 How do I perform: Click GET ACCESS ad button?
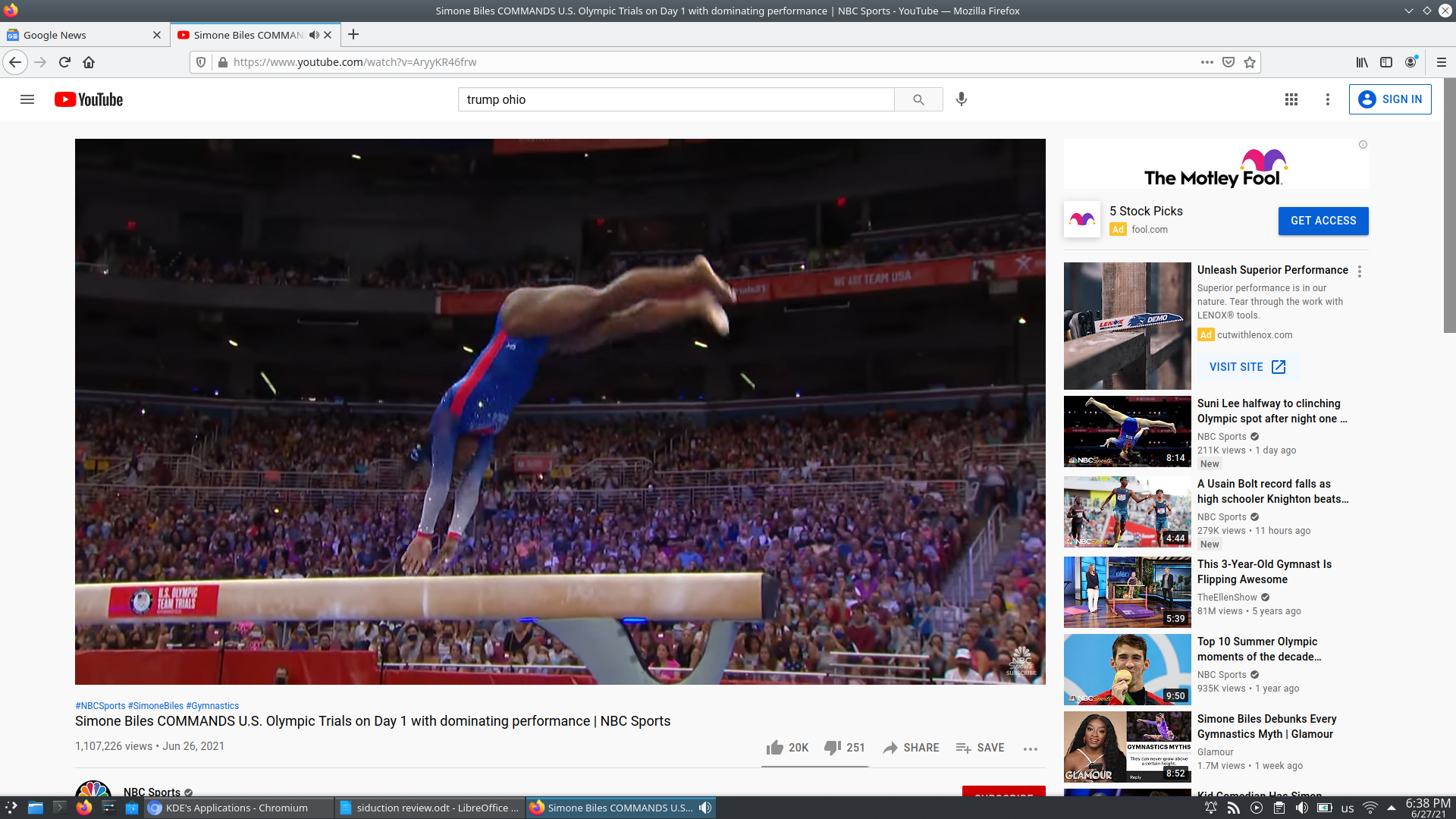[x=1323, y=221]
